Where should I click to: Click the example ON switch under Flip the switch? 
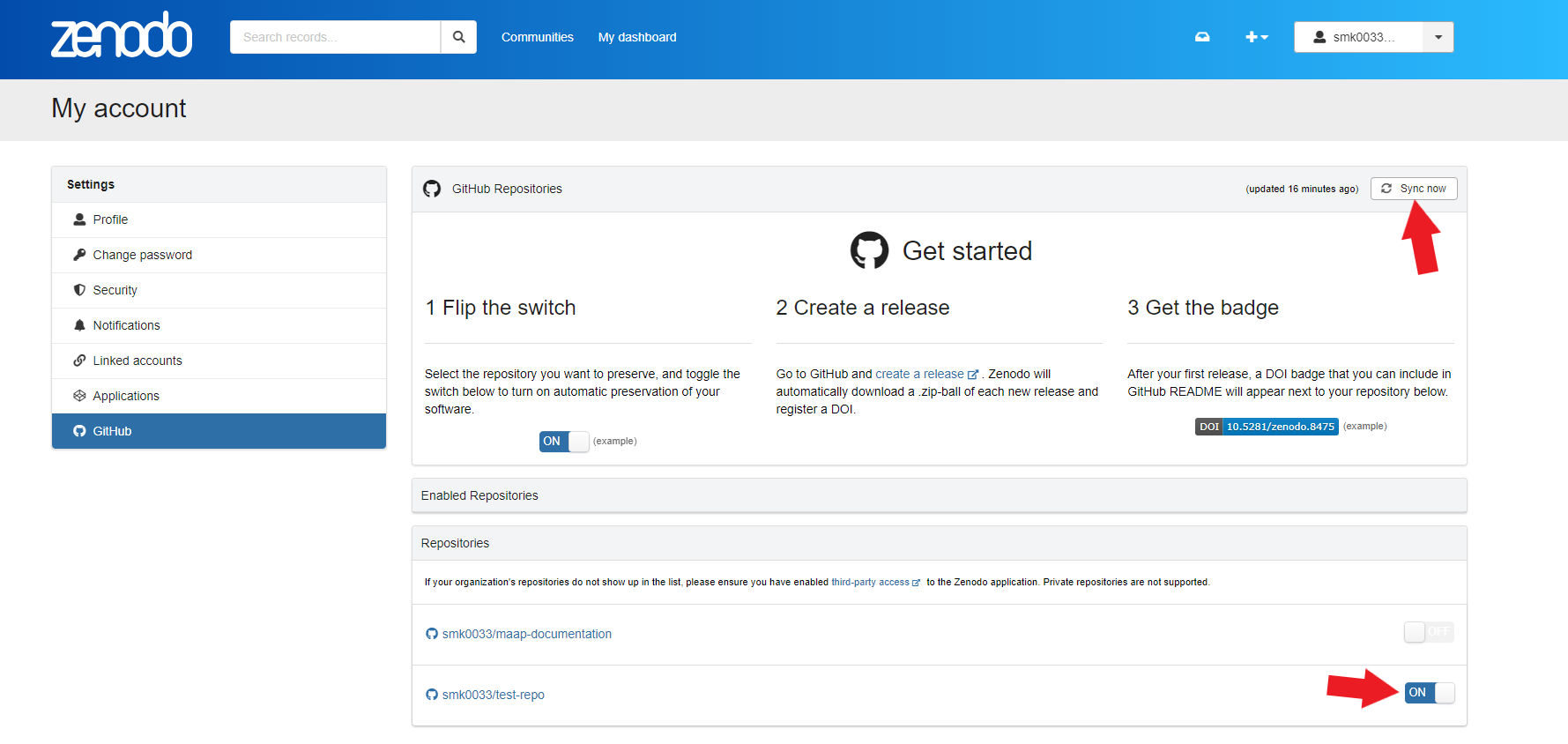click(x=564, y=441)
